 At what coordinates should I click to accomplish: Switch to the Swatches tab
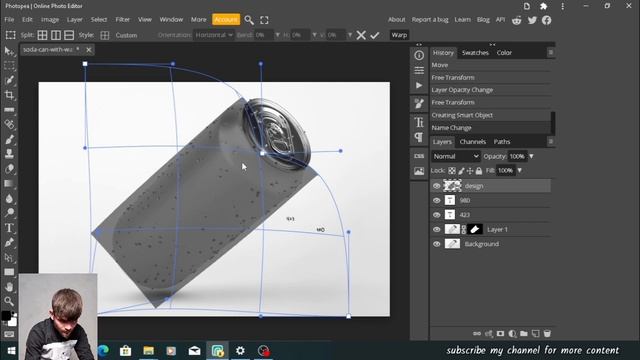click(x=475, y=53)
